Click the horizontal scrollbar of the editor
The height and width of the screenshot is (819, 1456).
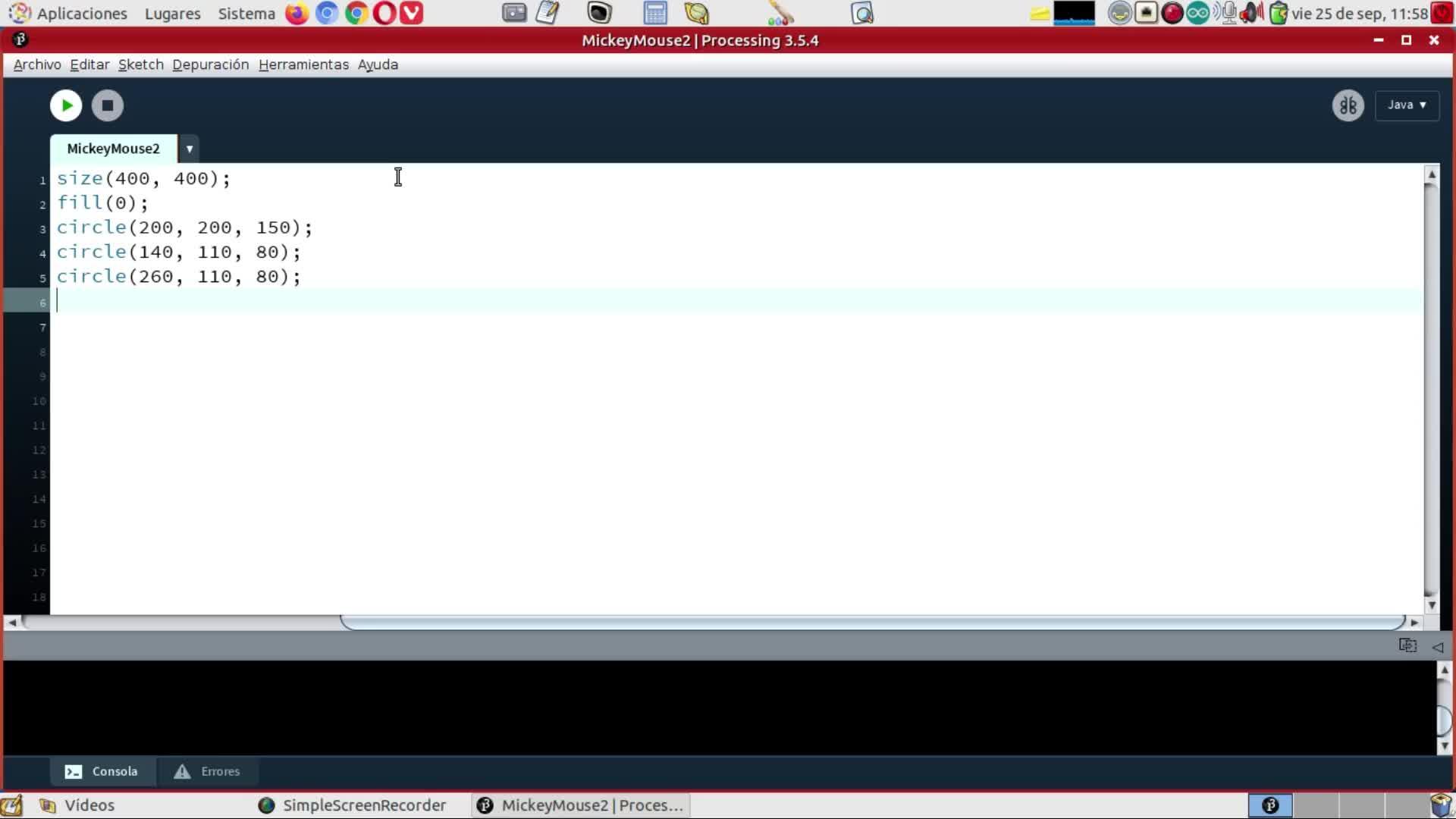872,622
